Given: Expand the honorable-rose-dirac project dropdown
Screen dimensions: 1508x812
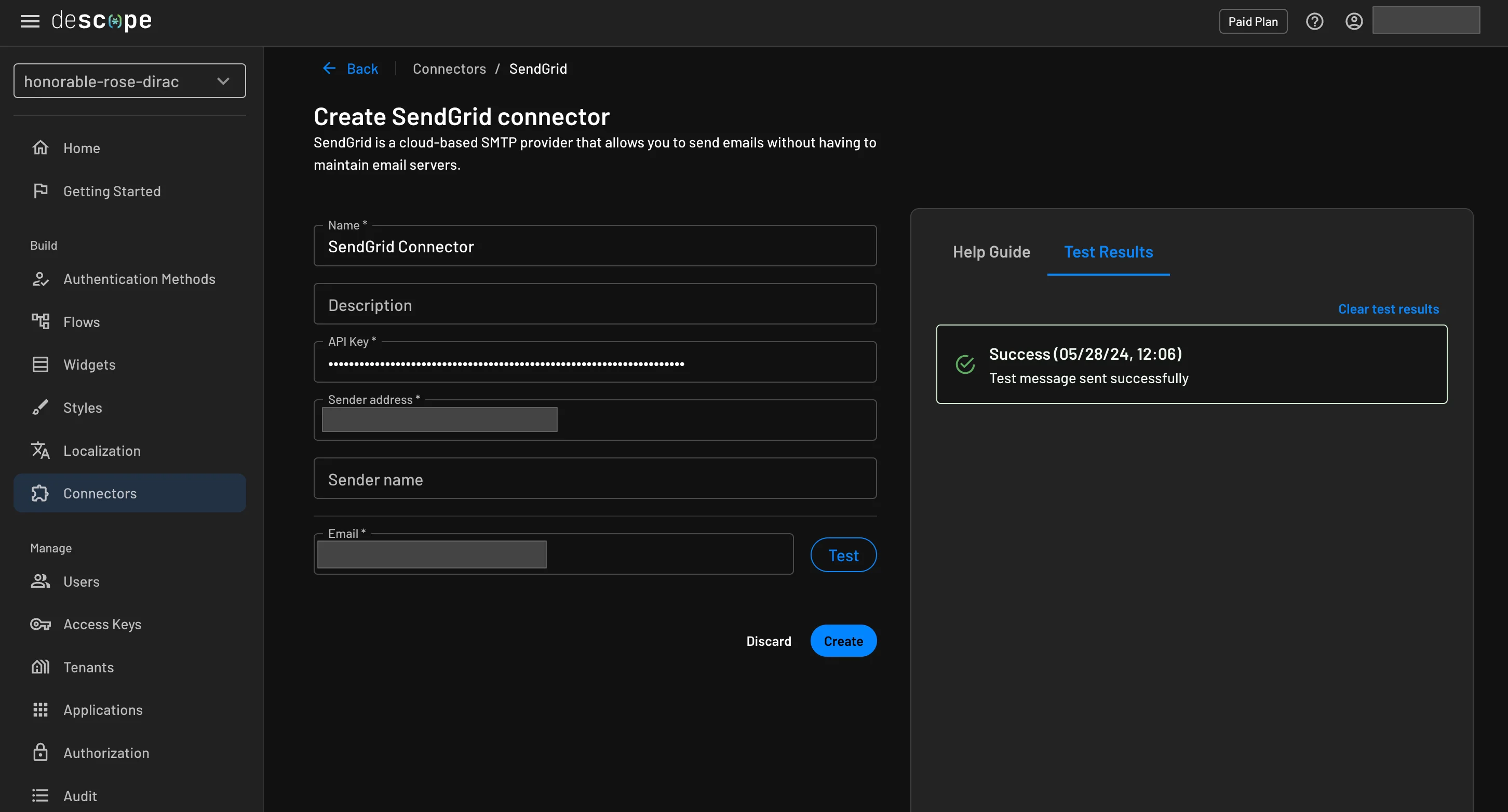Looking at the screenshot, I should tap(129, 81).
